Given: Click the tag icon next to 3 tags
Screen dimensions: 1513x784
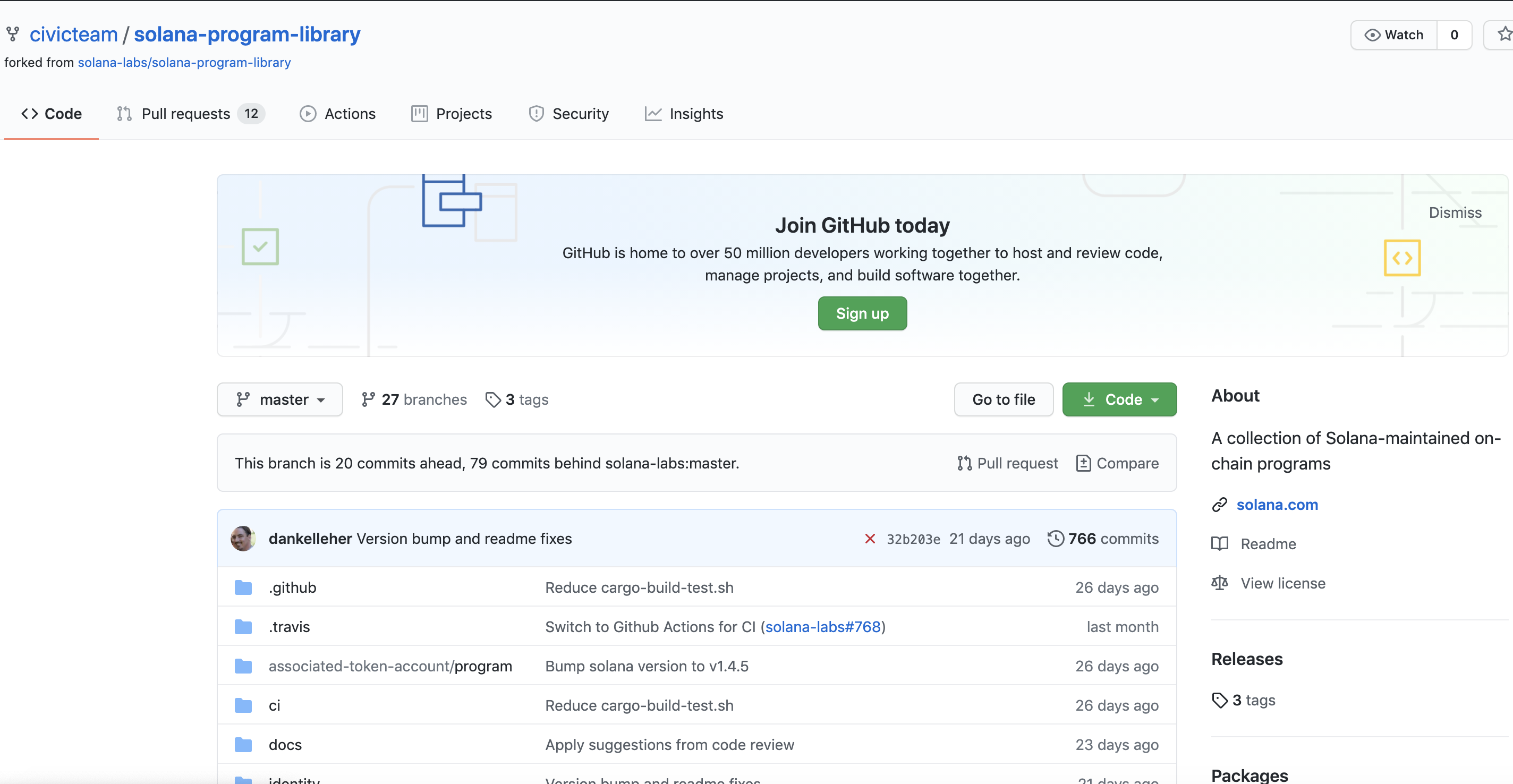Looking at the screenshot, I should pyautogui.click(x=493, y=399).
